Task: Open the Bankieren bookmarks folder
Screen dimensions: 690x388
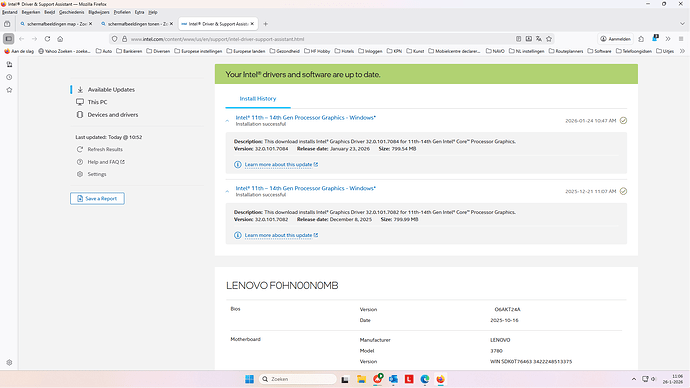Action: [x=129, y=51]
